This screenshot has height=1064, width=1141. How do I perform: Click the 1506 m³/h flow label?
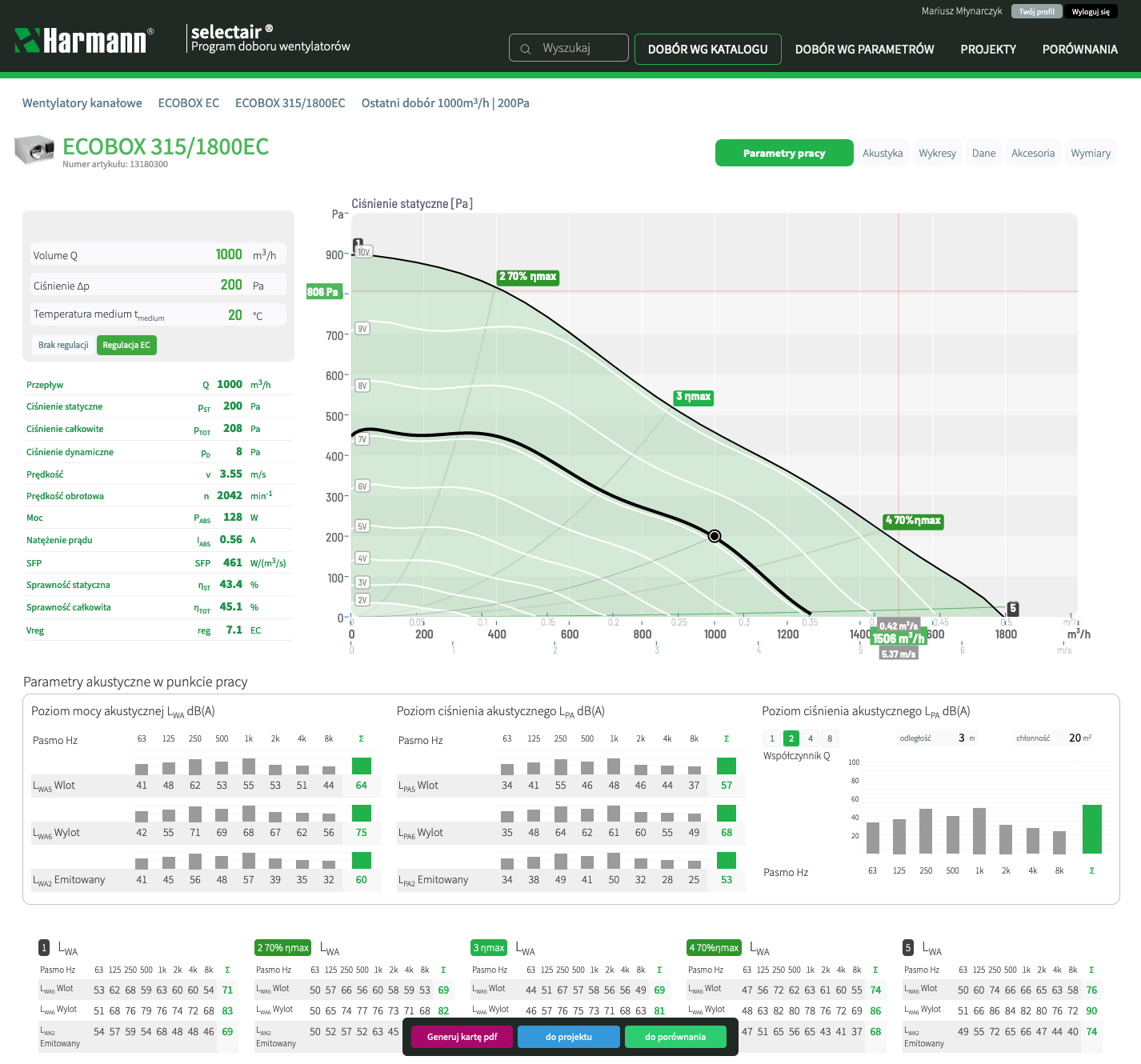pos(899,638)
